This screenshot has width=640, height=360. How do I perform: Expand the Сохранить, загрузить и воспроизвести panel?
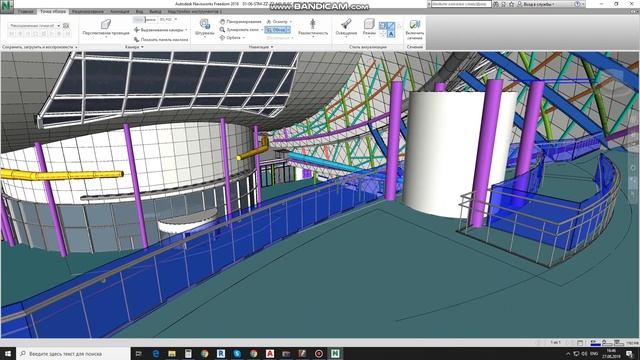(x=40, y=47)
